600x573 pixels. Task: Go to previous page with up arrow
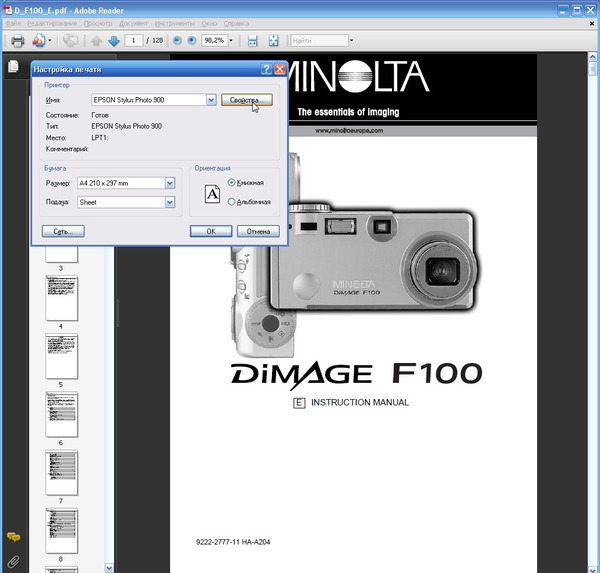[96, 41]
